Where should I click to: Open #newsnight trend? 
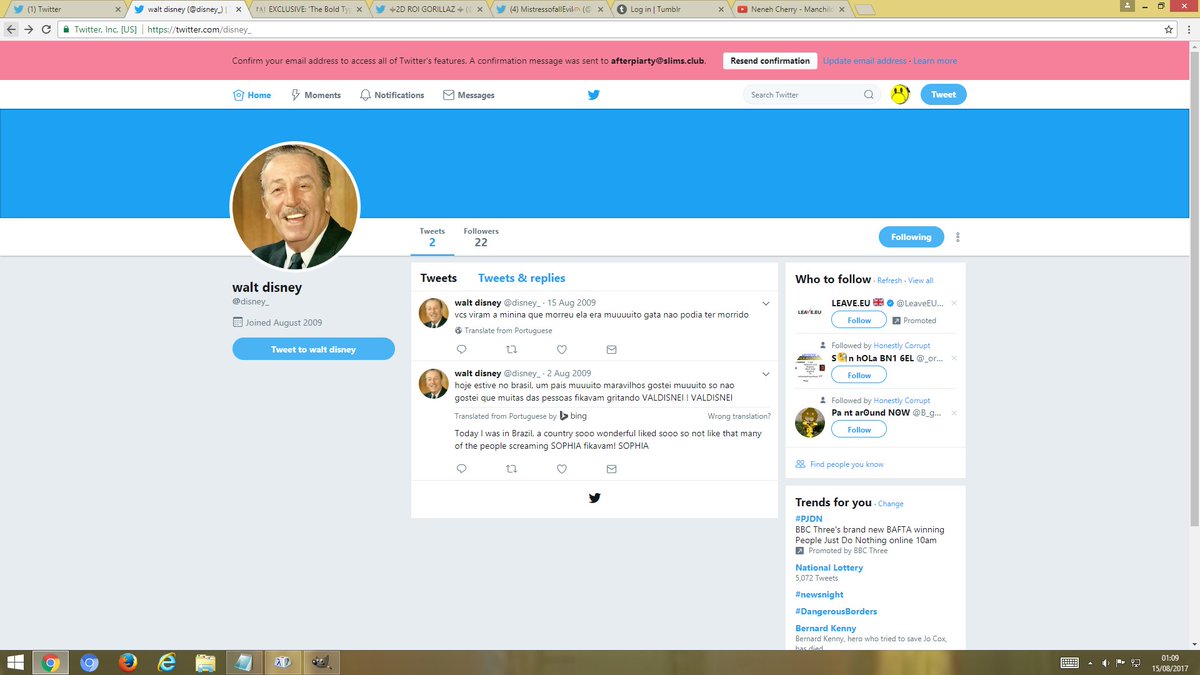click(x=821, y=594)
